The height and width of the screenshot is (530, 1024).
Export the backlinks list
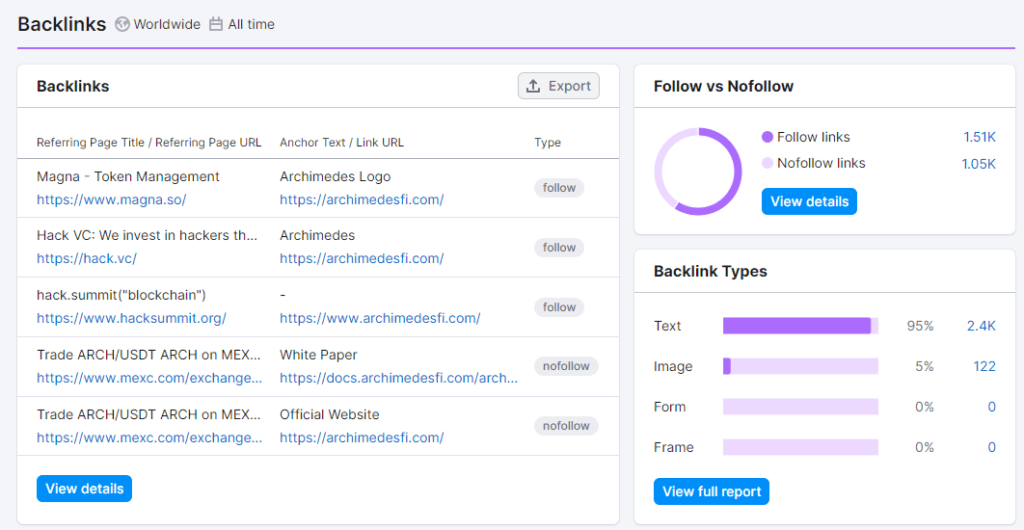[558, 86]
